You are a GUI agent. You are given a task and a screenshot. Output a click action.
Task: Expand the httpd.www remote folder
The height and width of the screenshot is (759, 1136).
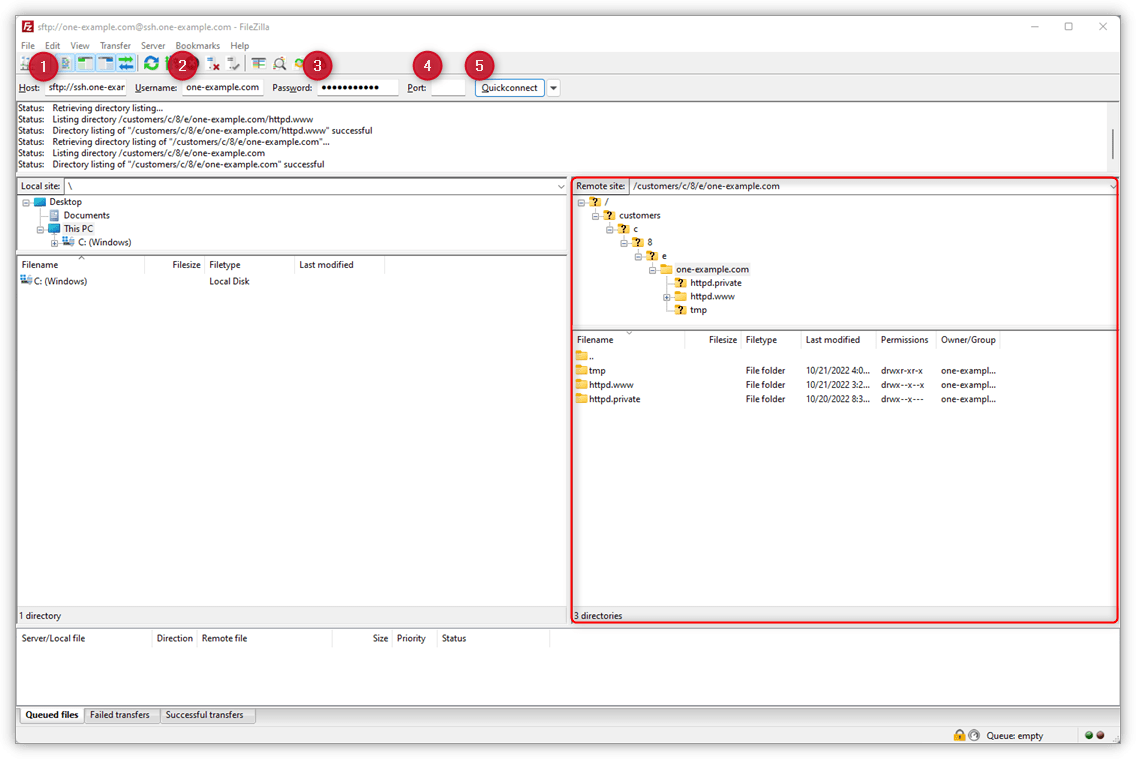tap(666, 297)
